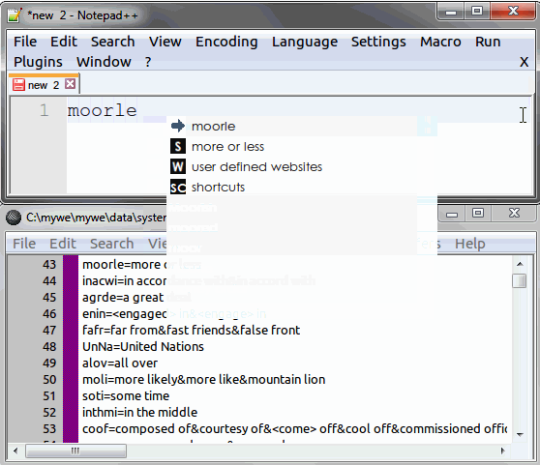
Task: Open Help menu in the lower editor window
Action: click(x=470, y=244)
